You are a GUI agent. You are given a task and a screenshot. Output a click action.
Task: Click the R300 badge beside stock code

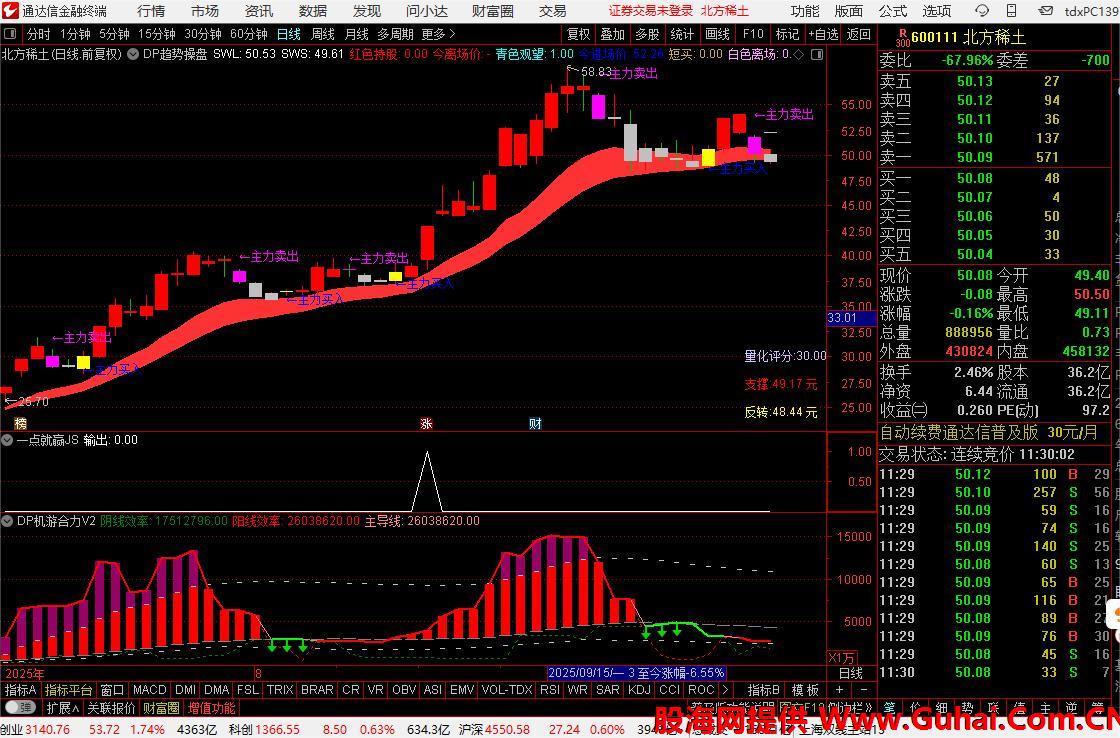[903, 37]
